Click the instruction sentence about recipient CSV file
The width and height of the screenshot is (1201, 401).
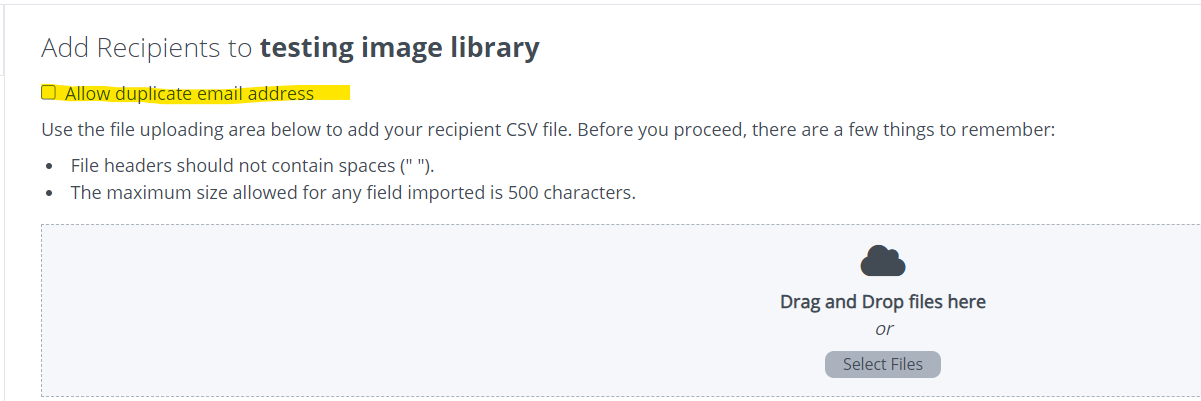(548, 130)
